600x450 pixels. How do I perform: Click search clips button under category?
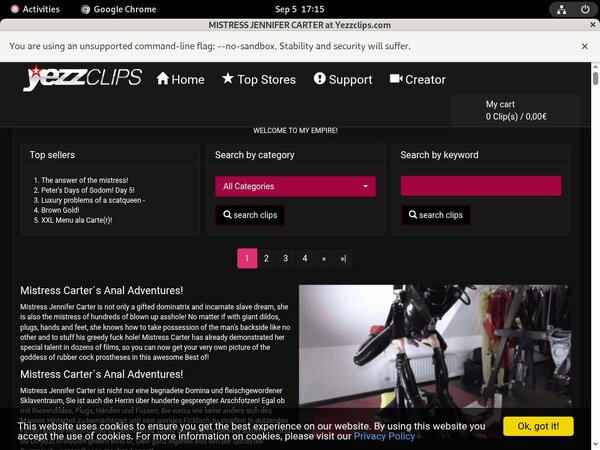(250, 215)
